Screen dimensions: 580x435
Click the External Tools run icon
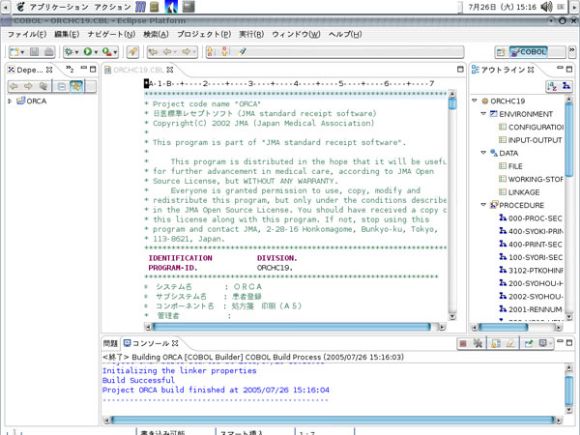(107, 52)
